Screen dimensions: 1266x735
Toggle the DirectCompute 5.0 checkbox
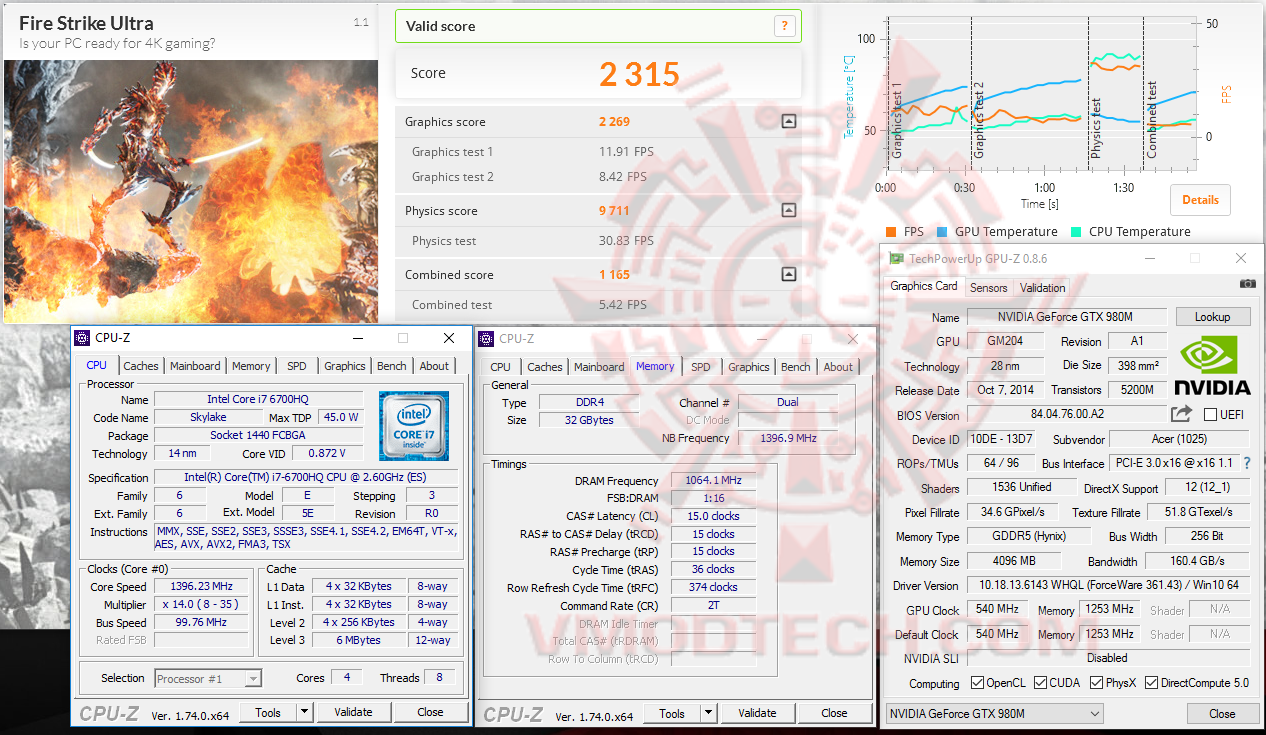[1152, 683]
